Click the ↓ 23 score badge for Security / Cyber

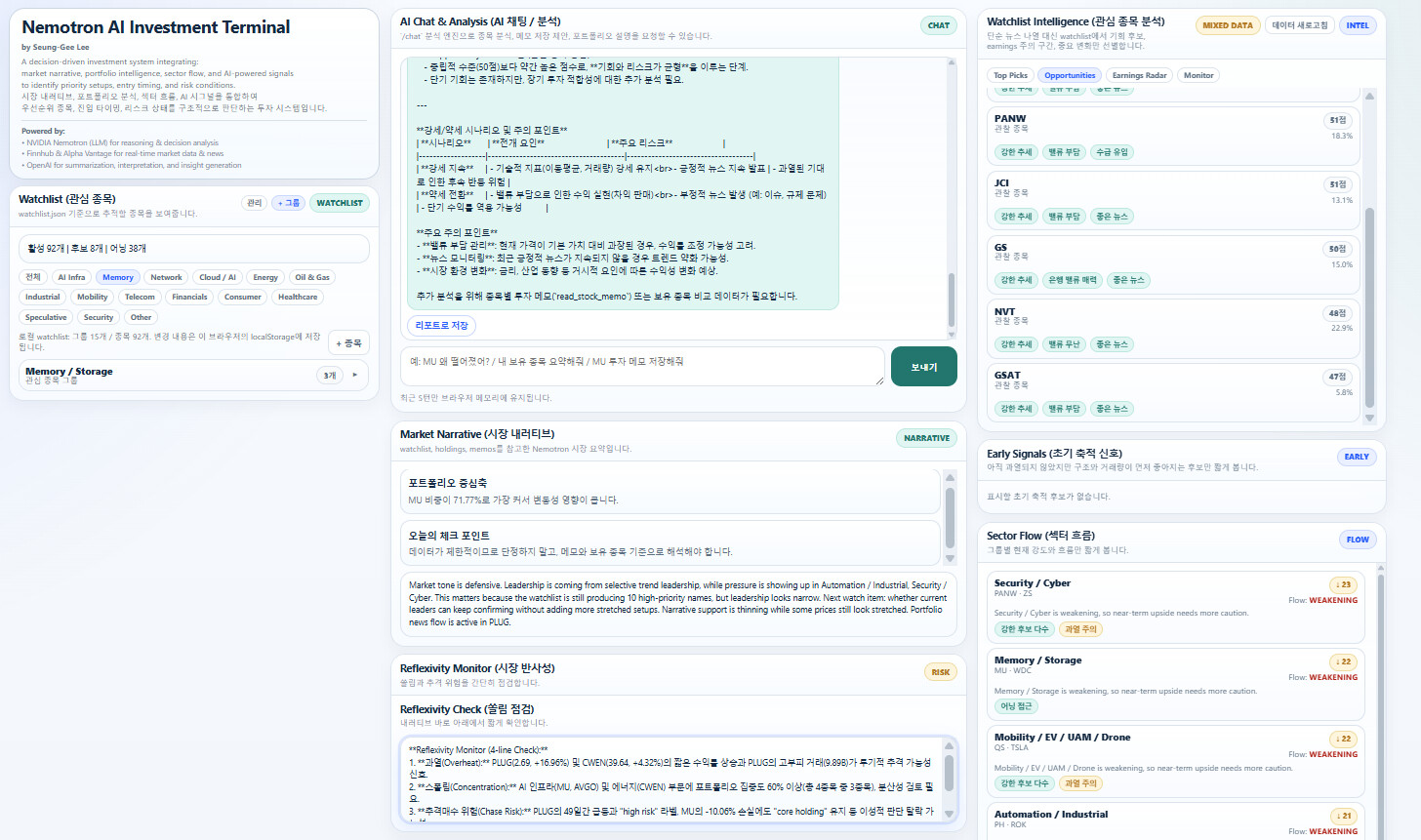pyautogui.click(x=1343, y=584)
